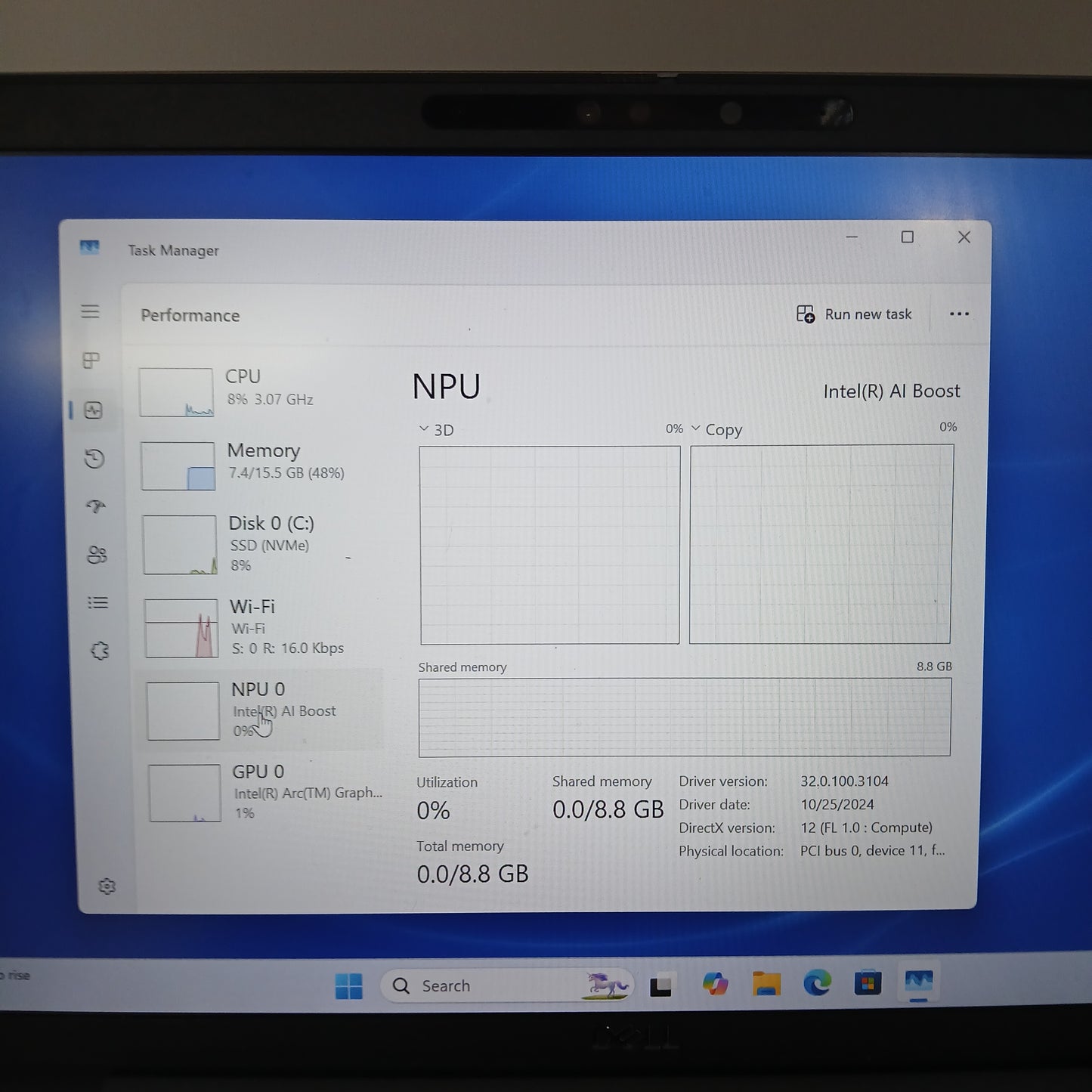Maximize the Task Manager window
This screenshot has width=1092, height=1092.
(x=908, y=237)
